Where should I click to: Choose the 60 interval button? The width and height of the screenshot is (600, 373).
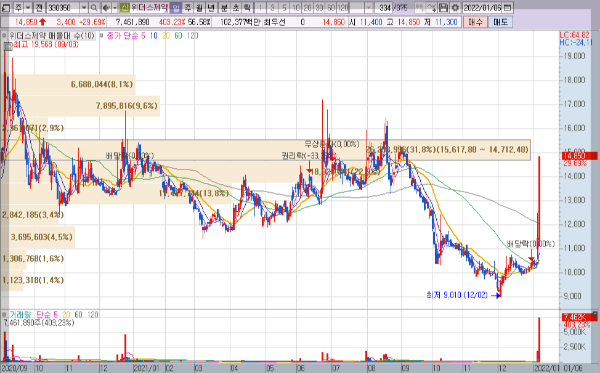331,7
